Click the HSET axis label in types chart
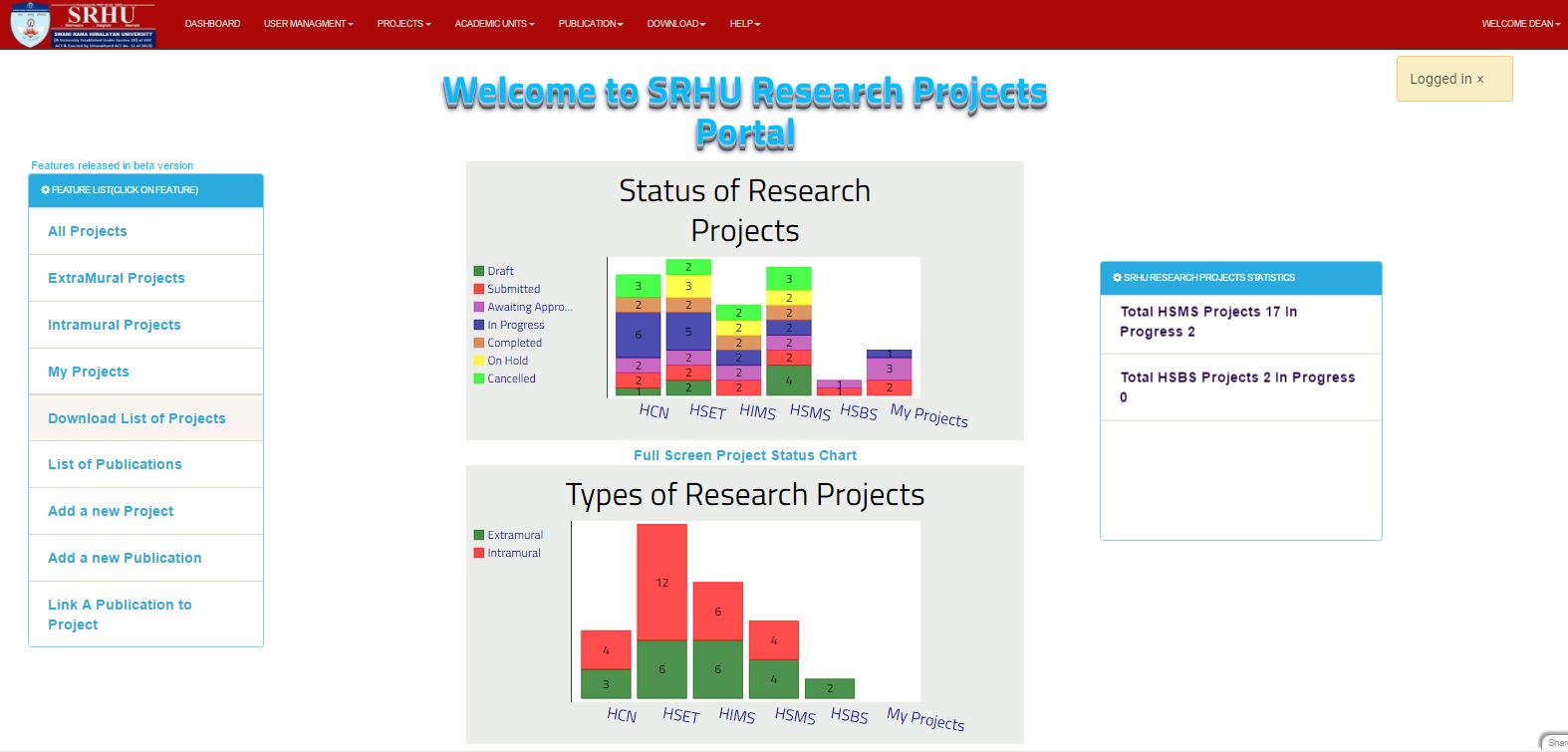This screenshot has width=1568, height=752. 681,716
